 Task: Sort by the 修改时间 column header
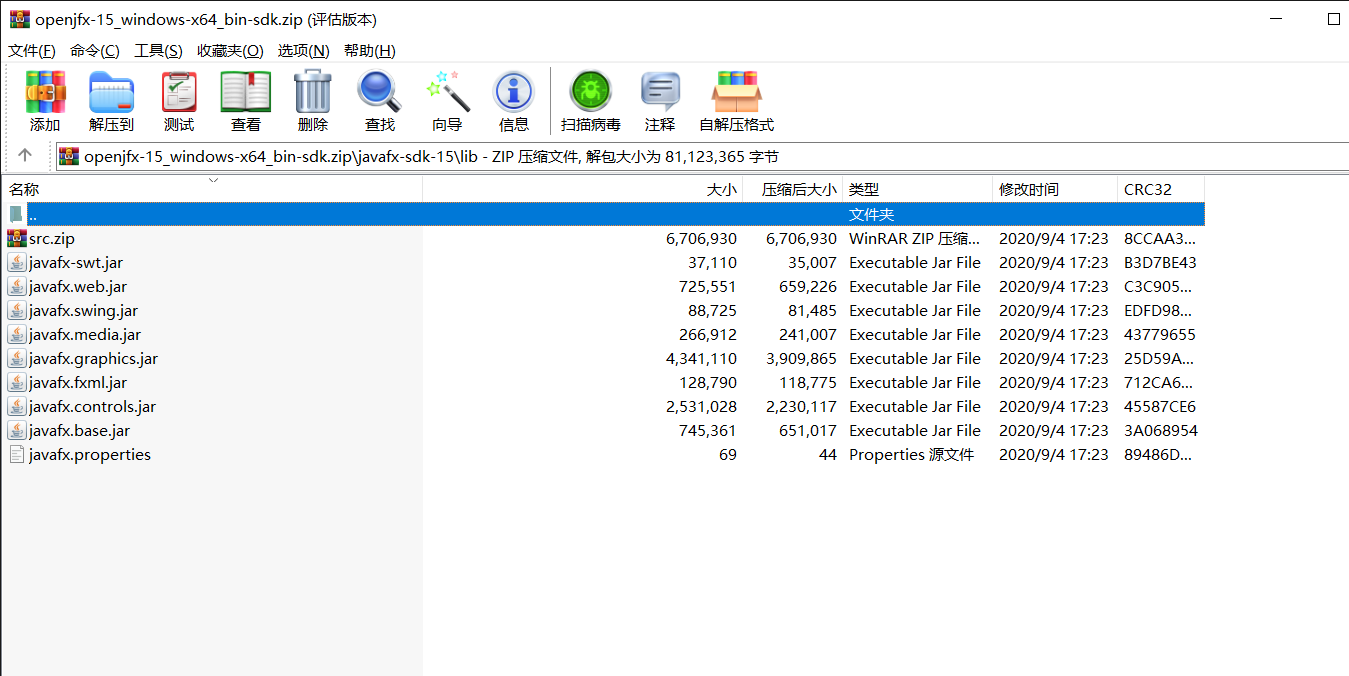pyautogui.click(x=1055, y=189)
